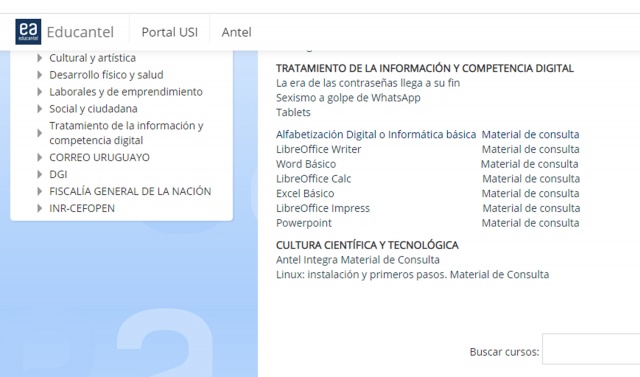Open Cultural y artística category
This screenshot has height=377, width=640.
(x=92, y=58)
